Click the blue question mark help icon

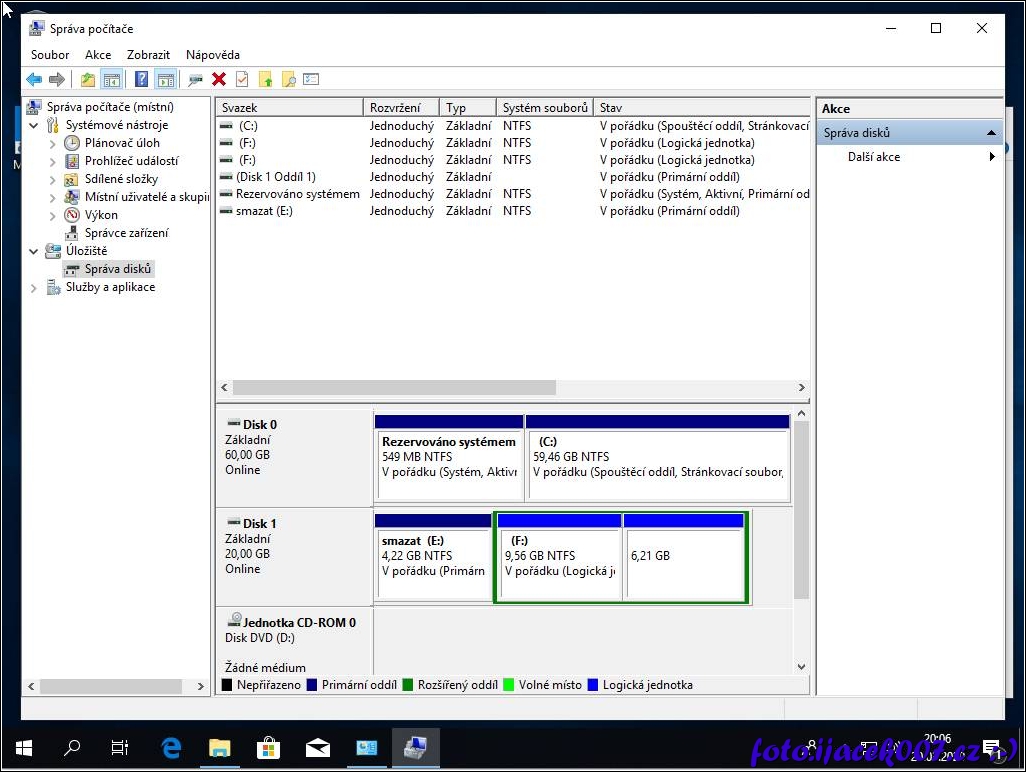pos(141,80)
